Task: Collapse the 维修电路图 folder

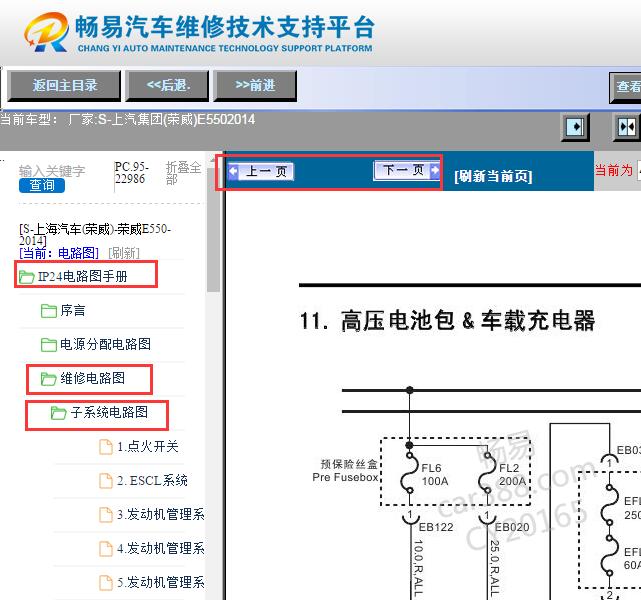Action: pyautogui.click(x=92, y=378)
